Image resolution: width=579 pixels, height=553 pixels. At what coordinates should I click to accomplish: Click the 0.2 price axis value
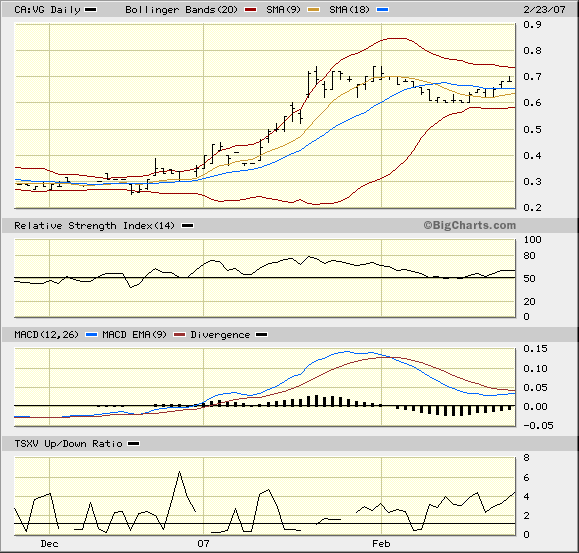click(532, 208)
